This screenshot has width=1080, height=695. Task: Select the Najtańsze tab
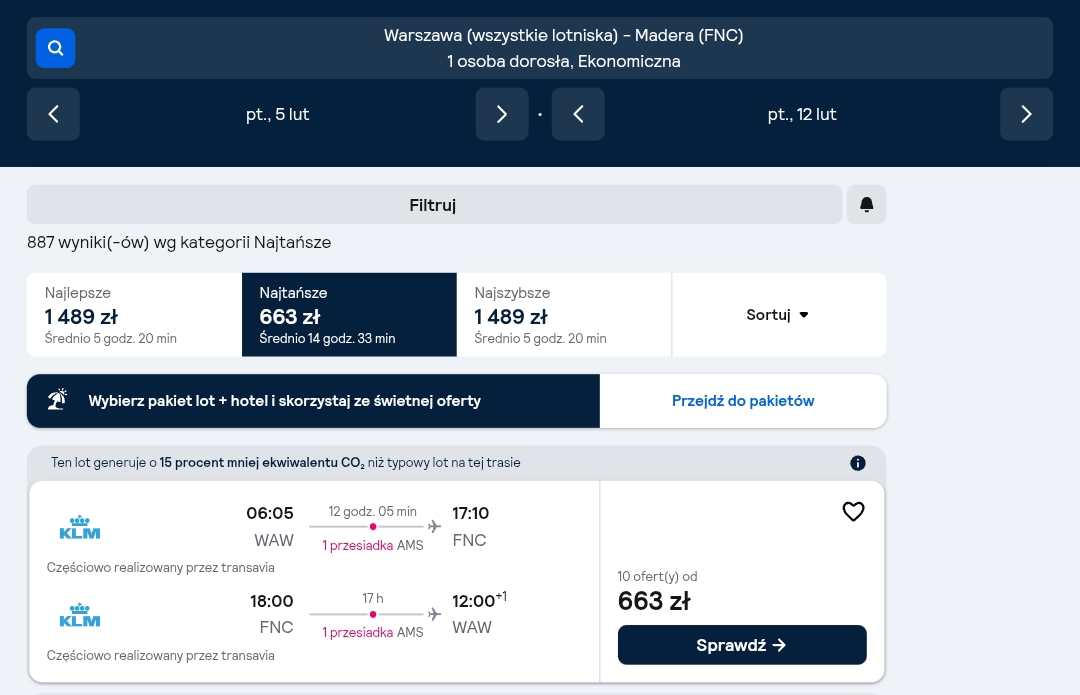tap(349, 315)
